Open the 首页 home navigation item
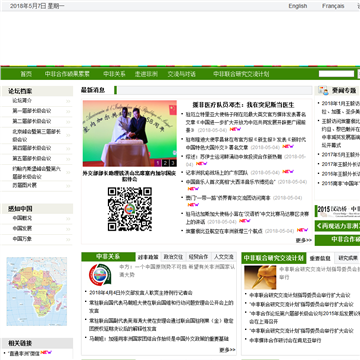360x360 pixels. click(x=26, y=74)
